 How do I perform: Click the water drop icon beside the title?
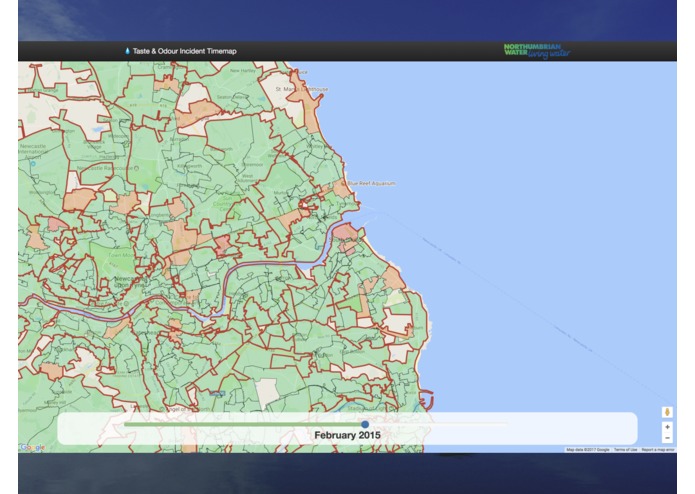[x=127, y=51]
